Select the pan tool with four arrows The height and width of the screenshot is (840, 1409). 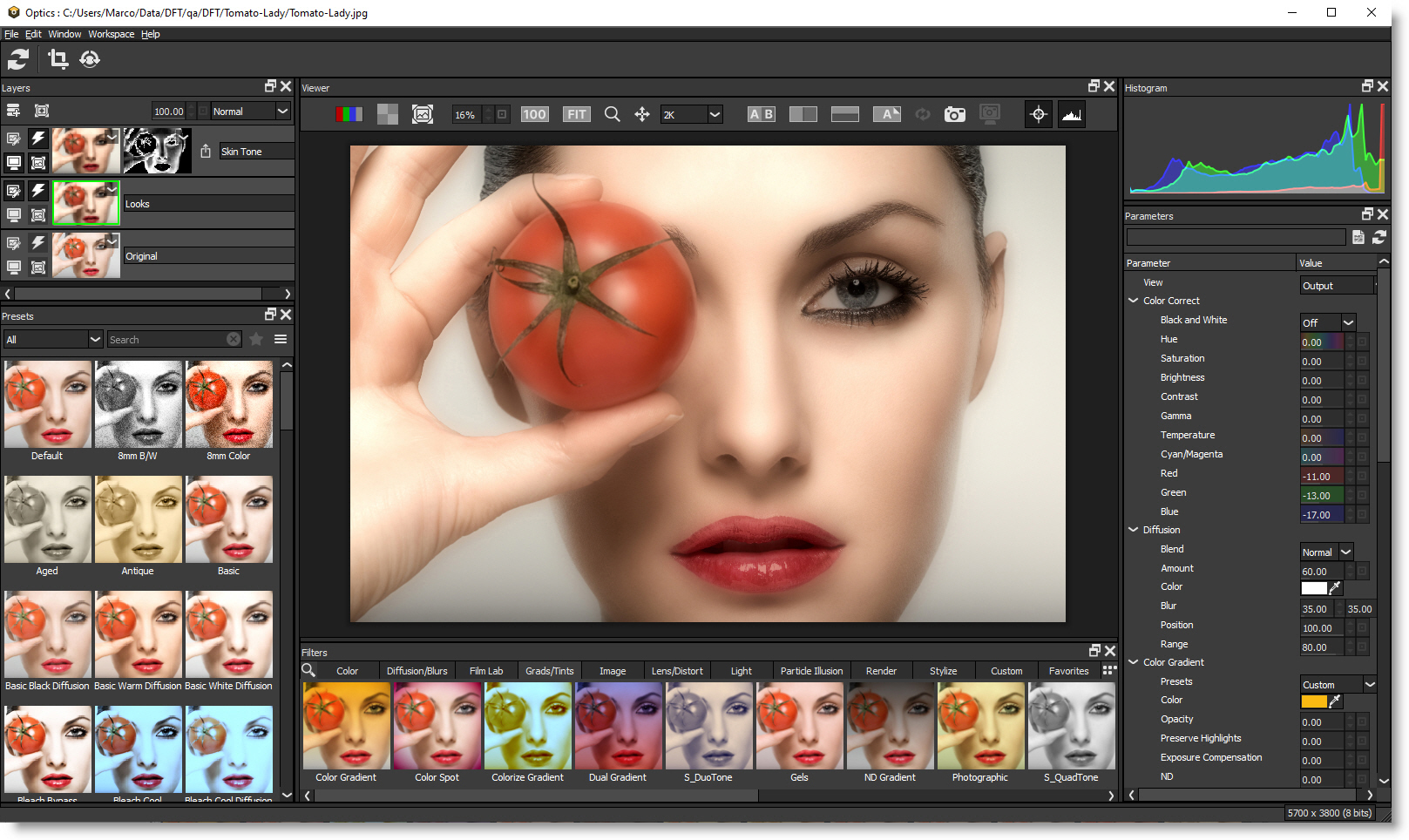(x=642, y=114)
